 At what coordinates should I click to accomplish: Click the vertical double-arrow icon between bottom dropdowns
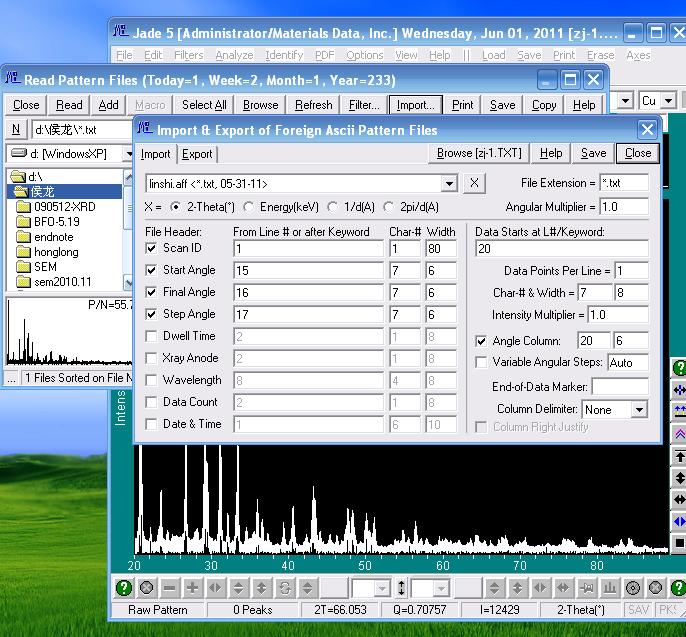[x=402, y=588]
